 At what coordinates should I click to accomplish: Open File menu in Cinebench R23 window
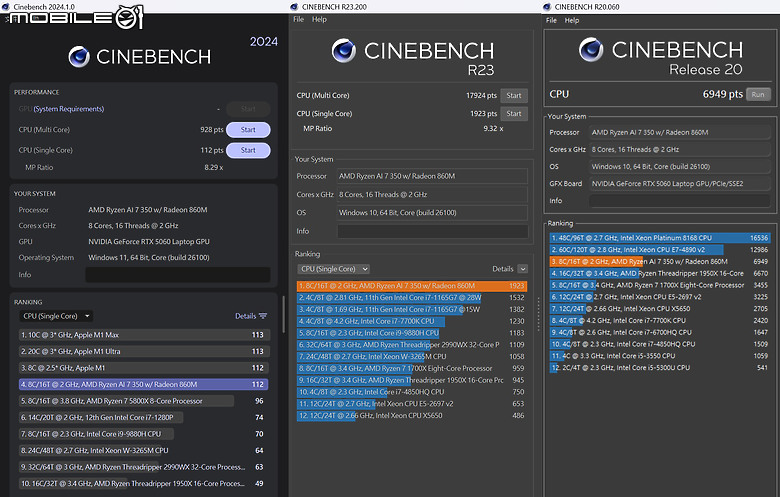coord(298,19)
